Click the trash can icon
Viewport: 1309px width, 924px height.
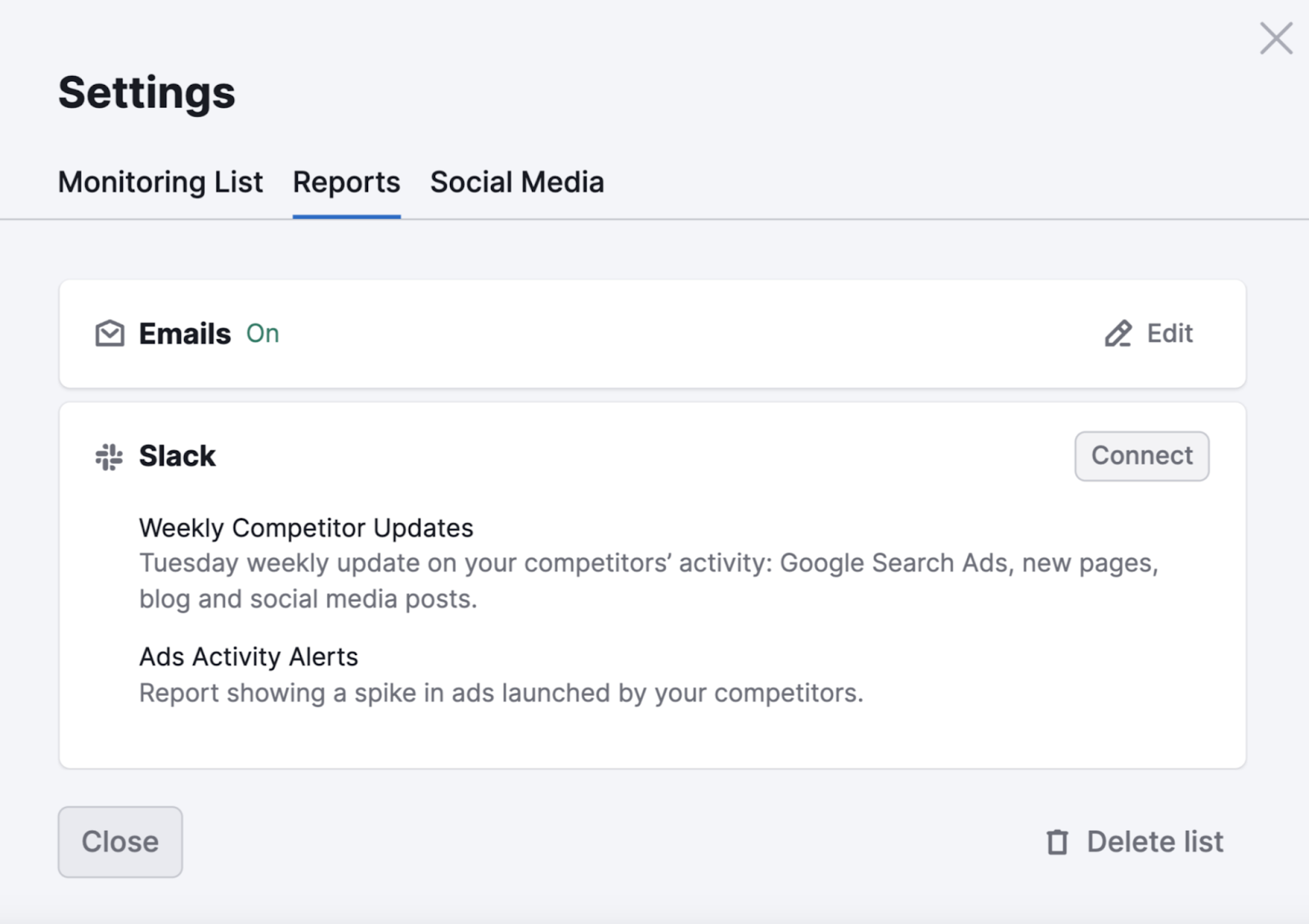click(x=1057, y=841)
